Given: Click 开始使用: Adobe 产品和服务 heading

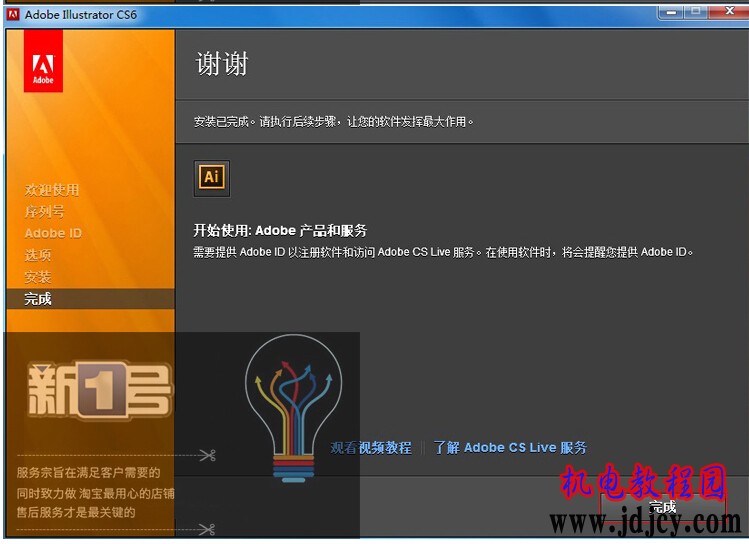Looking at the screenshot, I should [x=280, y=231].
